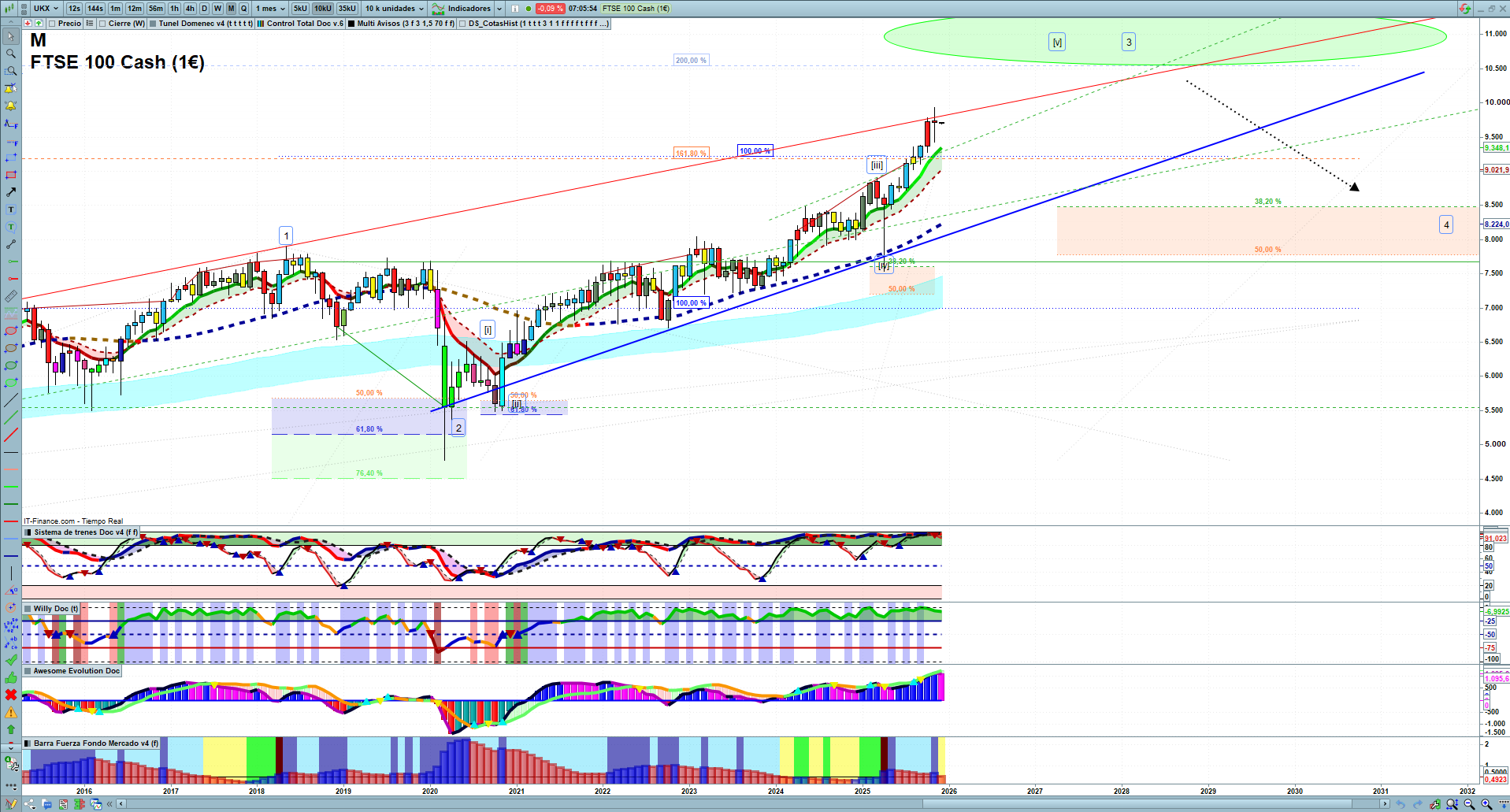Click the zoom out magnifier in bottom bar
1510x812 pixels.
click(1469, 804)
